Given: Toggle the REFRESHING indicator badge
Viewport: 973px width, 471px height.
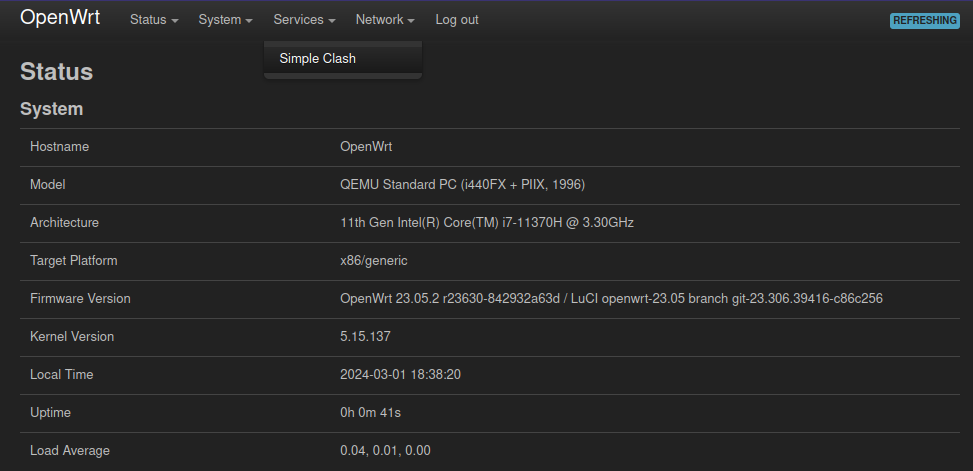Looking at the screenshot, I should click(925, 20).
